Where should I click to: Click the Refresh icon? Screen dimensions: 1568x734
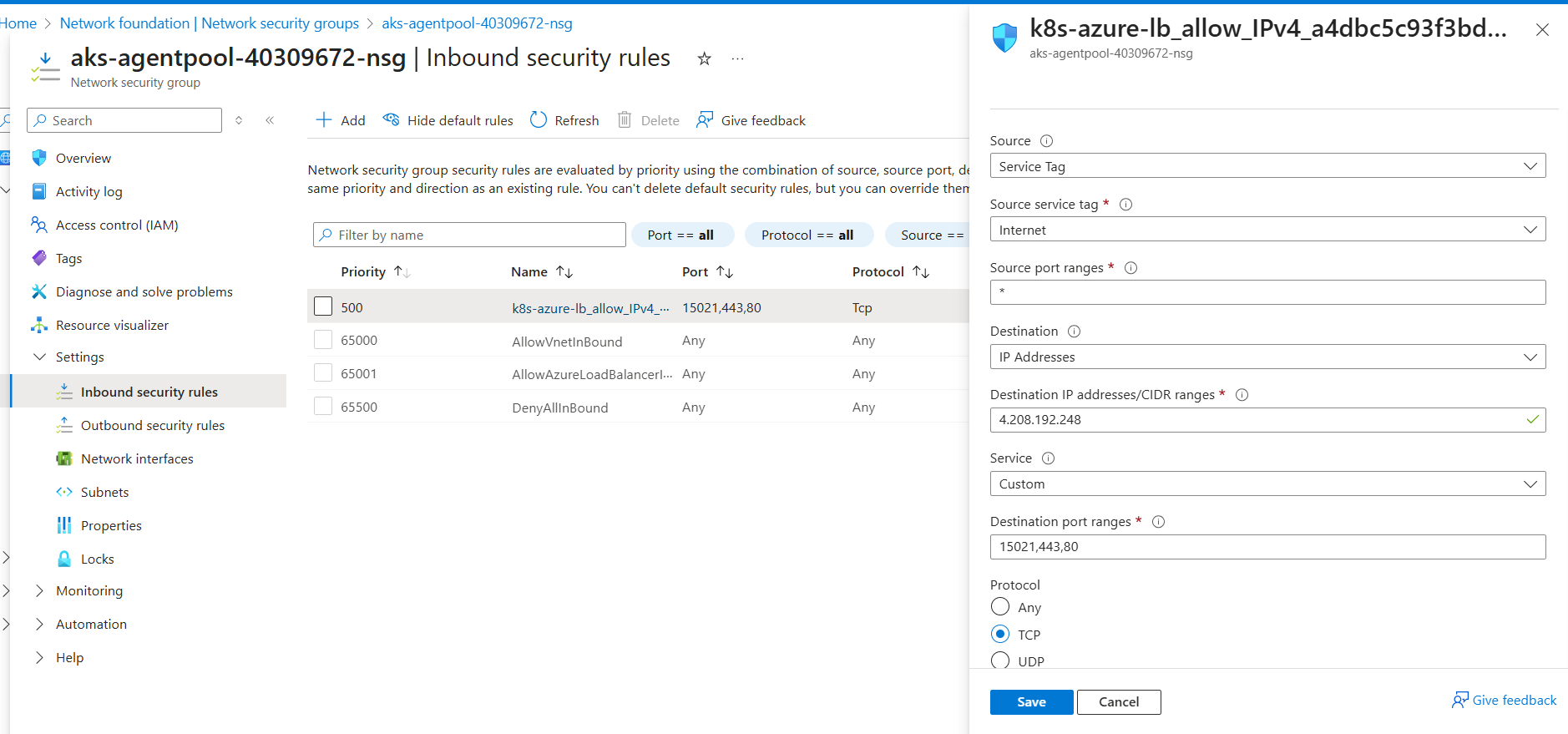coord(539,120)
